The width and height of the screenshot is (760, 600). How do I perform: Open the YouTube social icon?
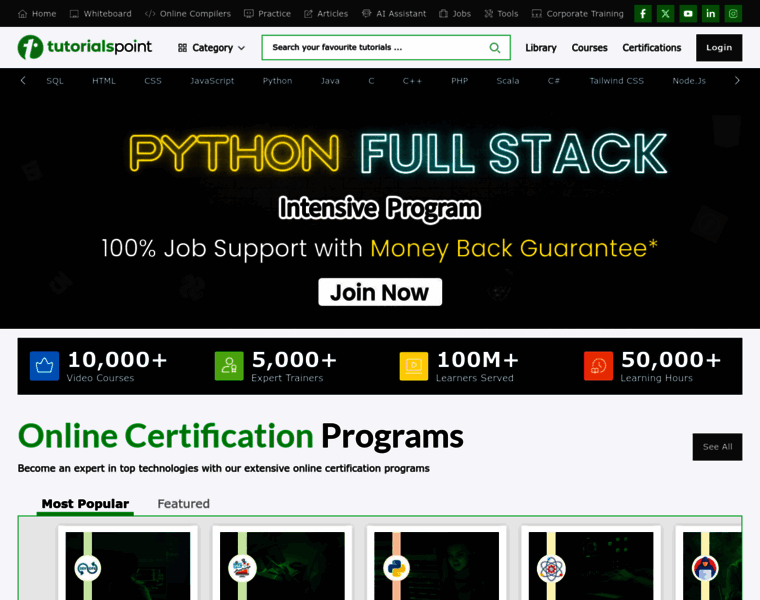click(688, 14)
